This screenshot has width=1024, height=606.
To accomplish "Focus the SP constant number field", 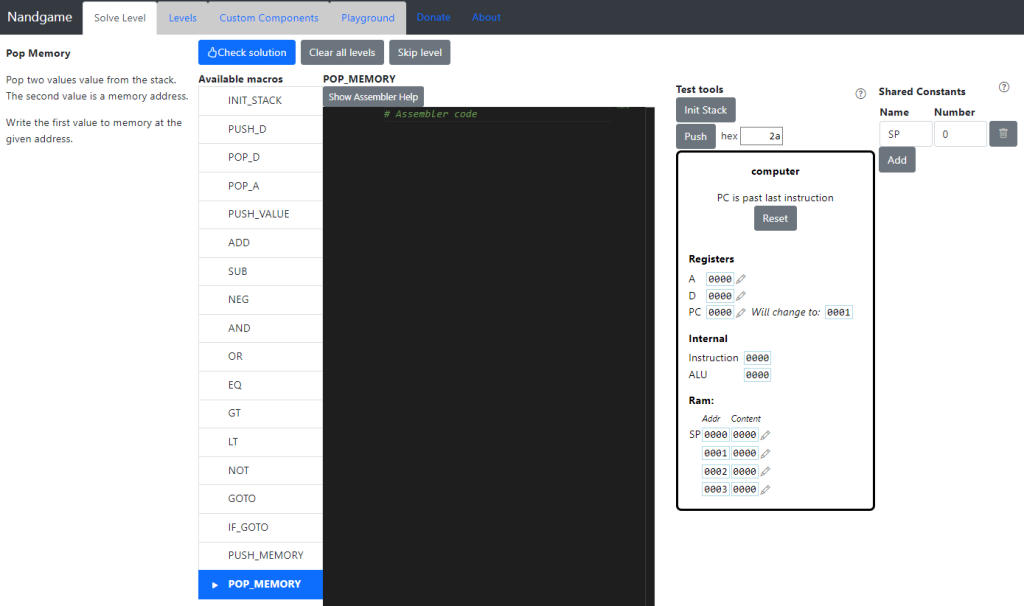I will [x=959, y=134].
